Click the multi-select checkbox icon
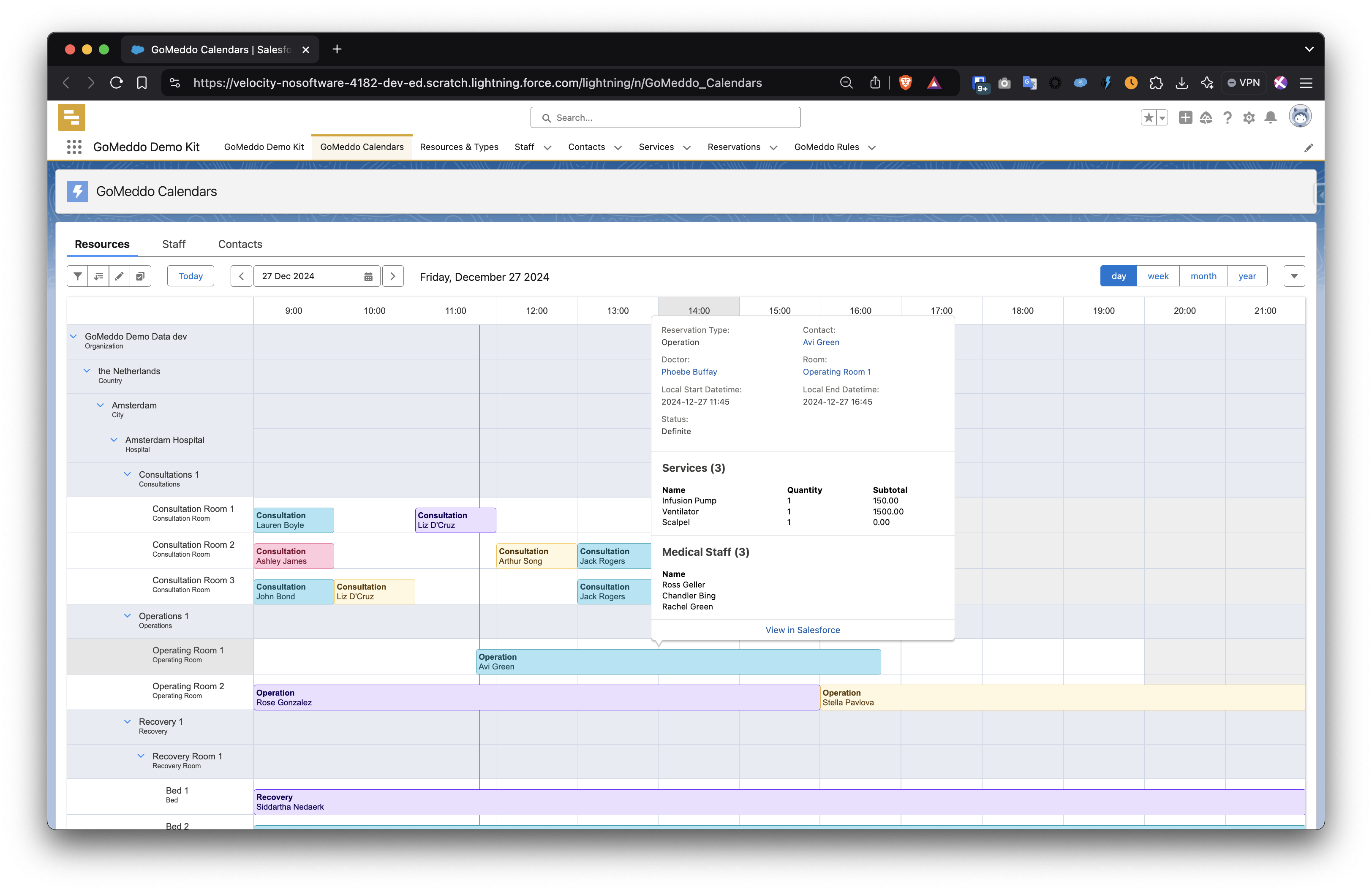1372x892 pixels. [140, 276]
